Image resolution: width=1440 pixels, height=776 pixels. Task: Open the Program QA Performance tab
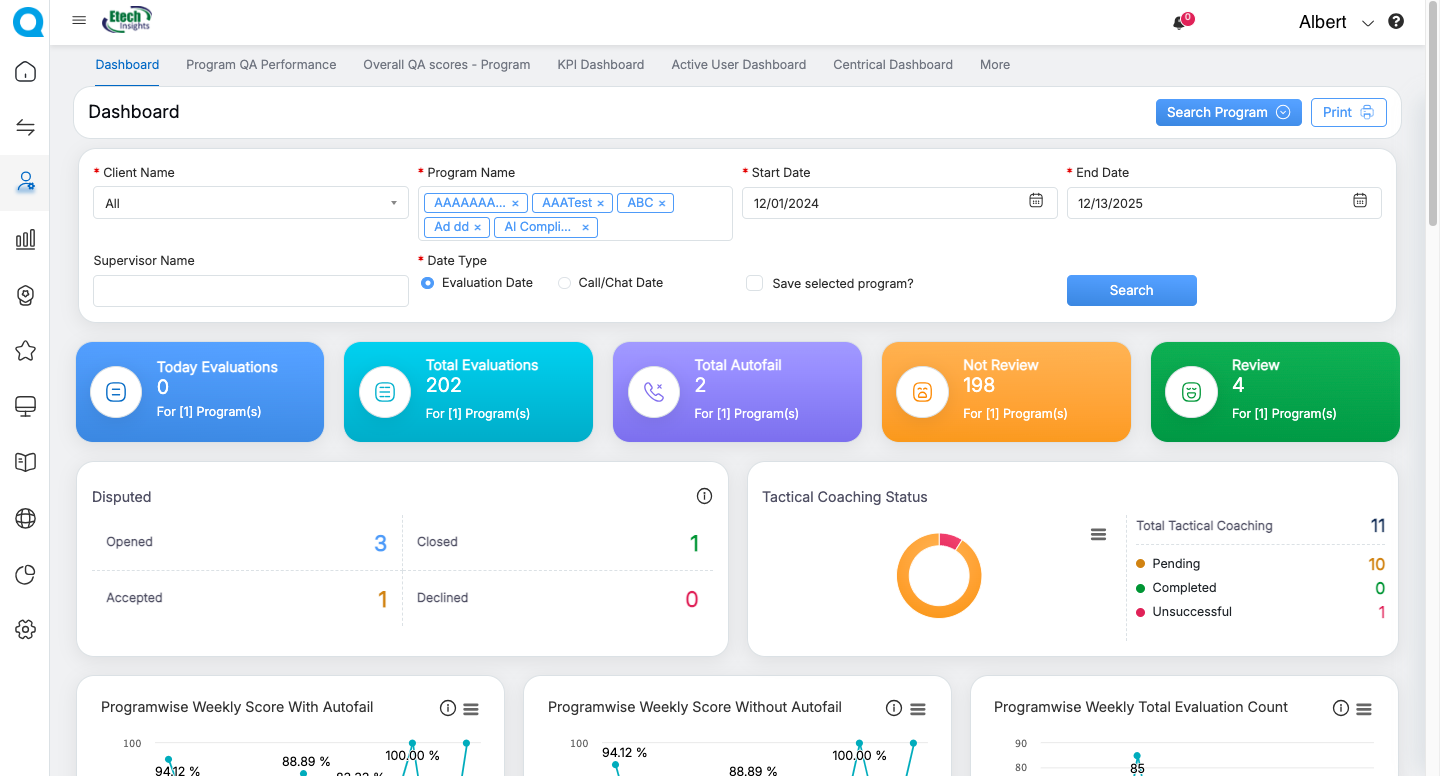pos(261,65)
